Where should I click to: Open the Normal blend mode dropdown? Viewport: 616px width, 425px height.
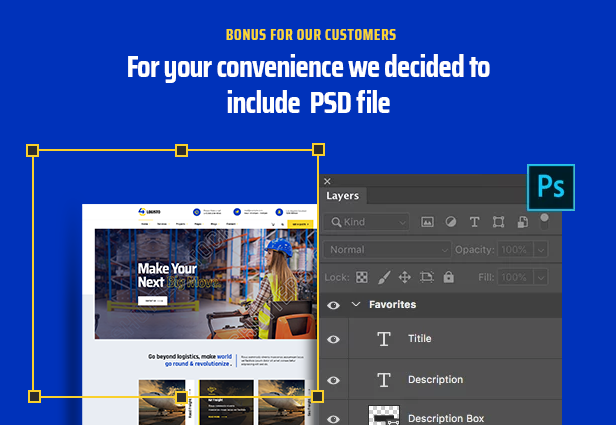pyautogui.click(x=388, y=249)
